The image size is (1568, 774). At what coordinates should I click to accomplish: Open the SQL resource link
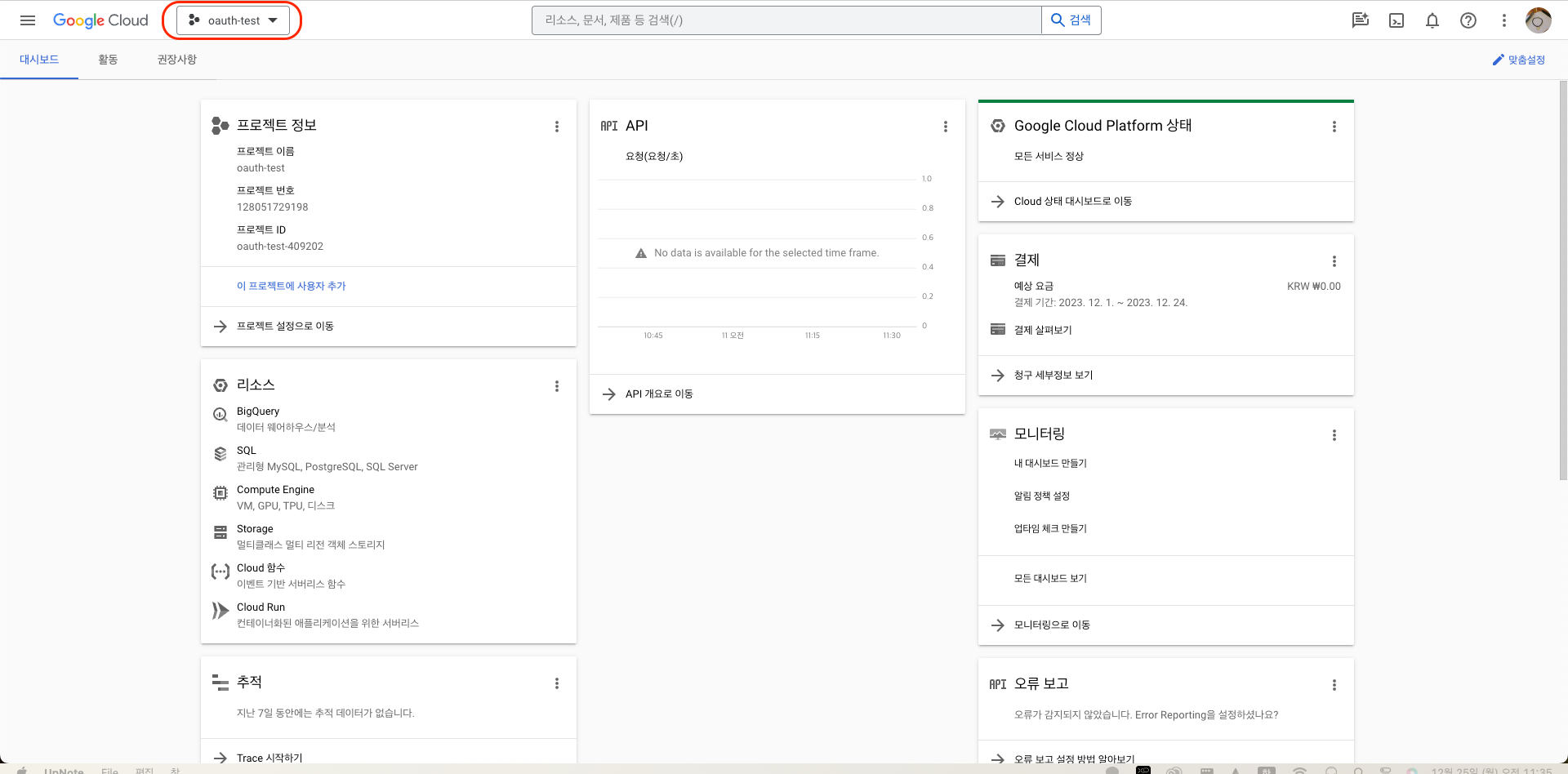(247, 451)
